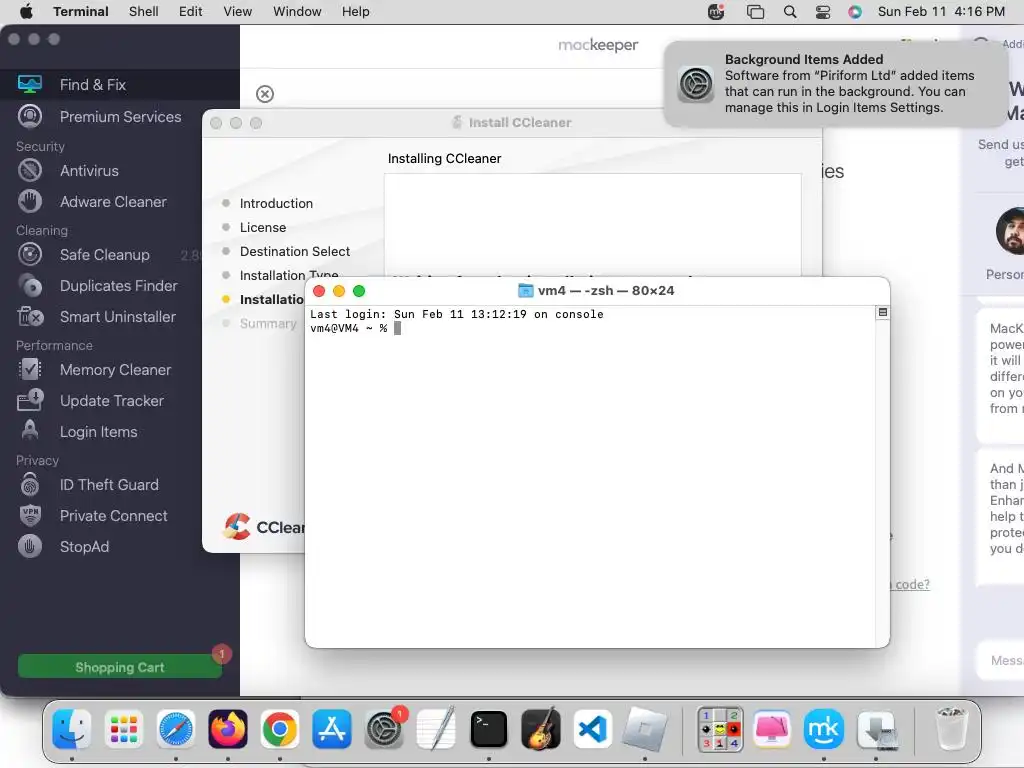Click Destination Select step in CCleaner installer
Image resolution: width=1024 pixels, height=768 pixels.
pyautogui.click(x=295, y=251)
